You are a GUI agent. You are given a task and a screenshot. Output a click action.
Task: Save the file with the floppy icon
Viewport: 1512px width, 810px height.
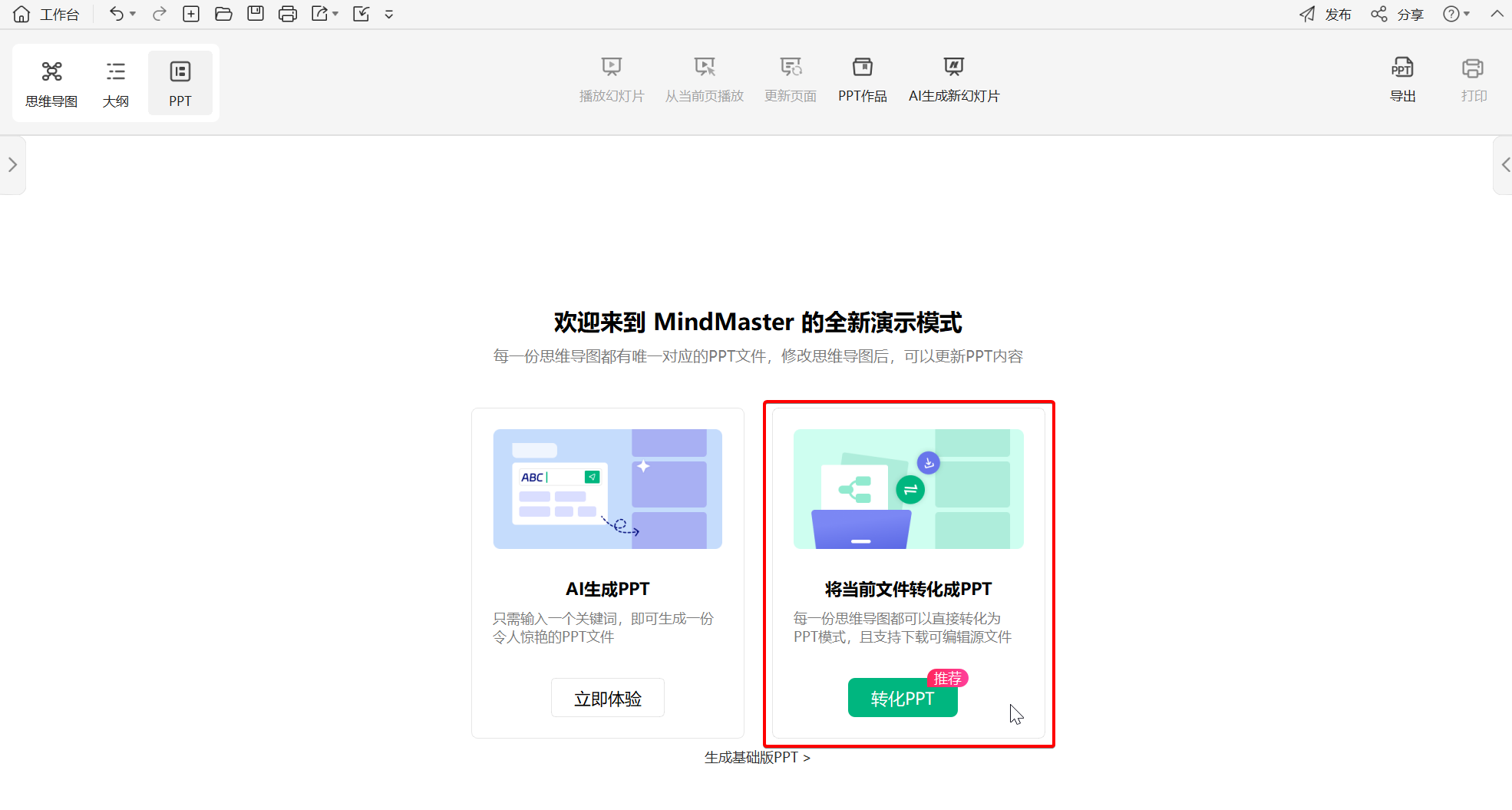tap(256, 14)
